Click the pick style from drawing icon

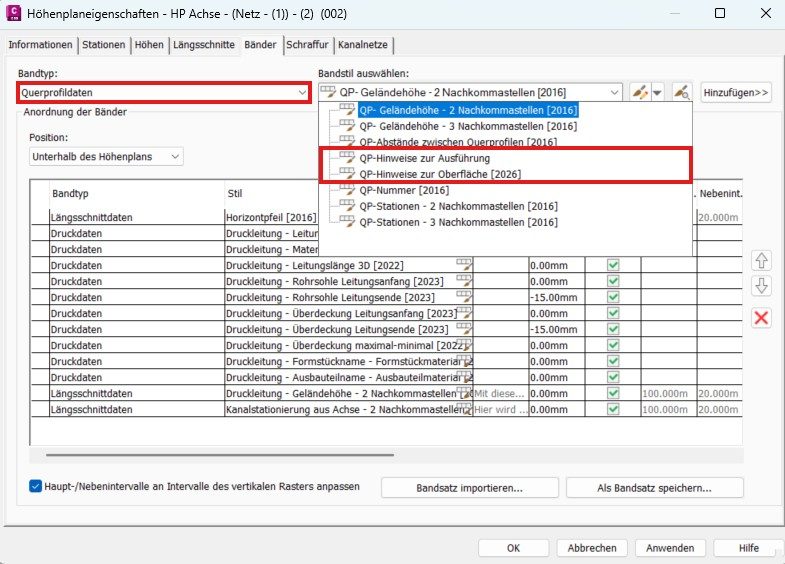point(681,92)
